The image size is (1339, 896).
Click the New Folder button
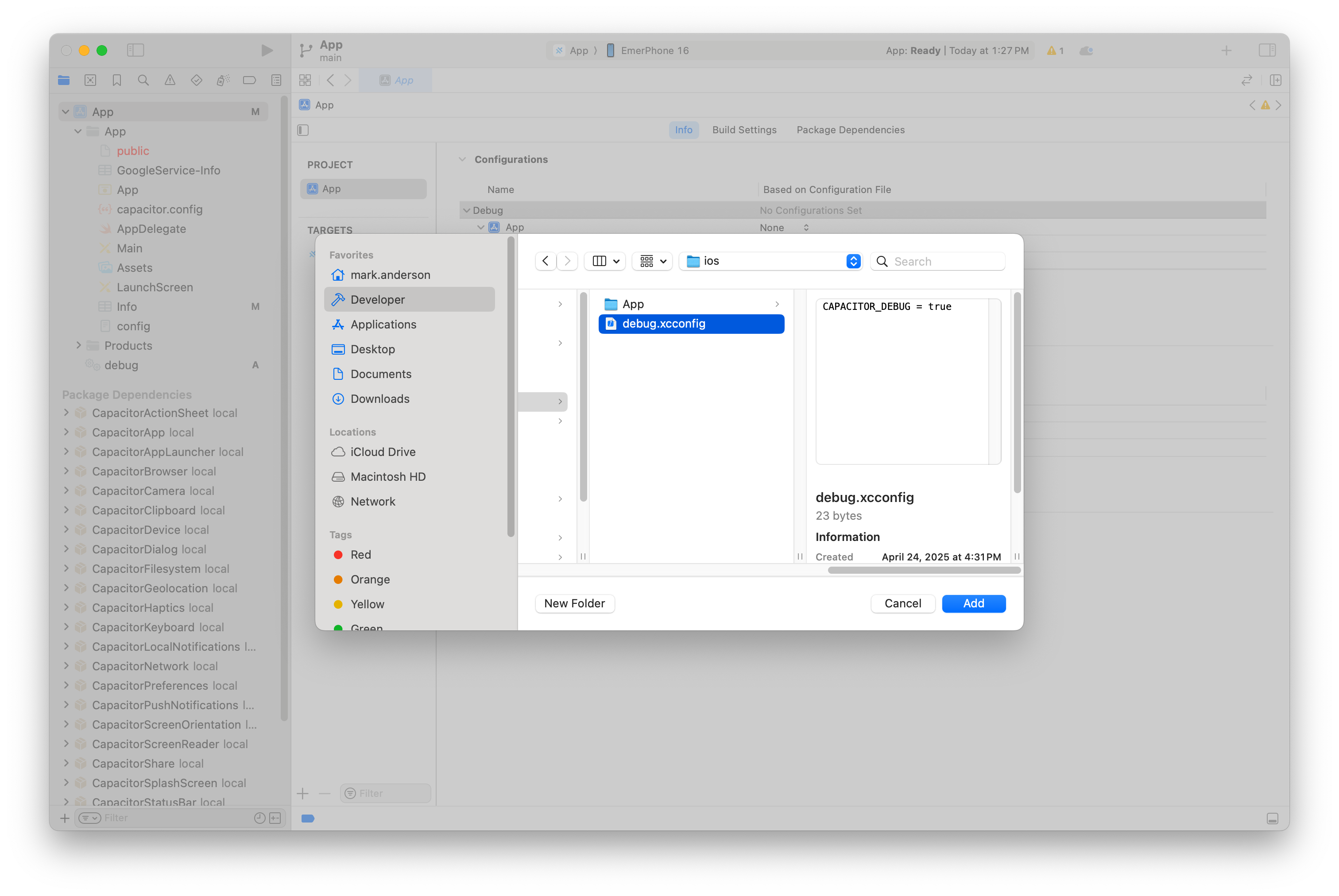(574, 603)
